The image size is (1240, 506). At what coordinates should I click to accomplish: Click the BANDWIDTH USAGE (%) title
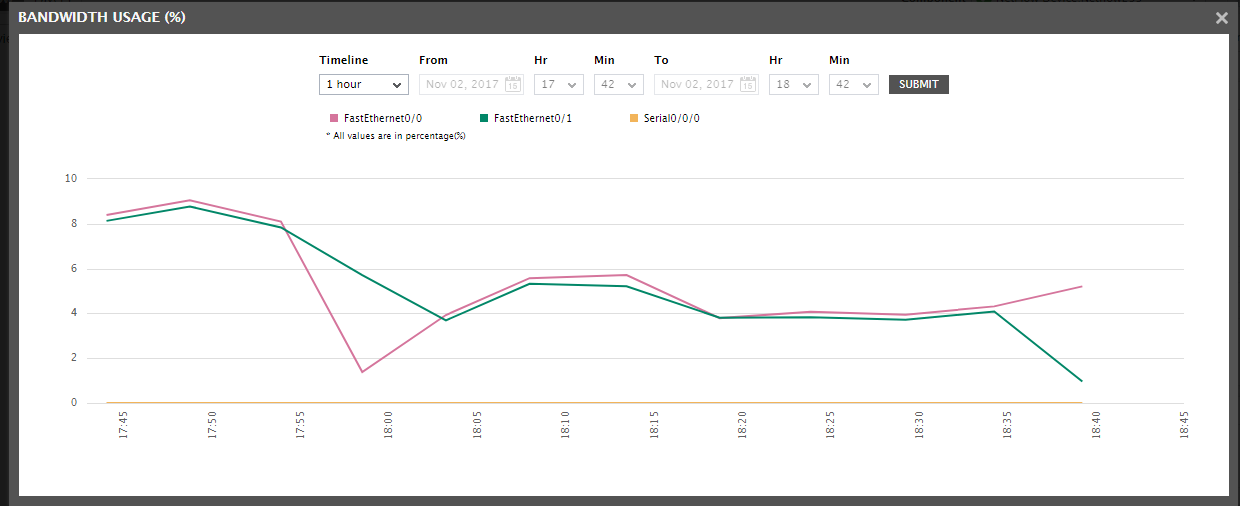tap(101, 18)
